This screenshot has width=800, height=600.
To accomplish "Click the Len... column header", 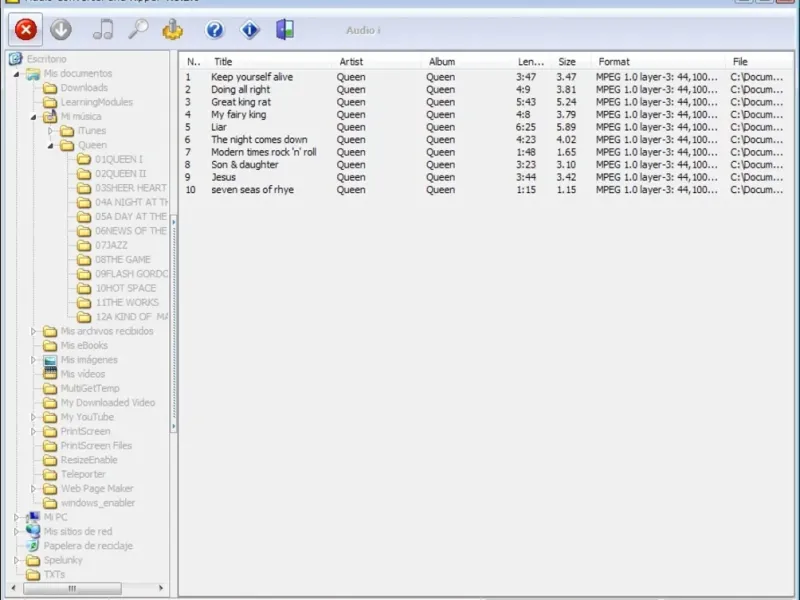I will point(531,62).
